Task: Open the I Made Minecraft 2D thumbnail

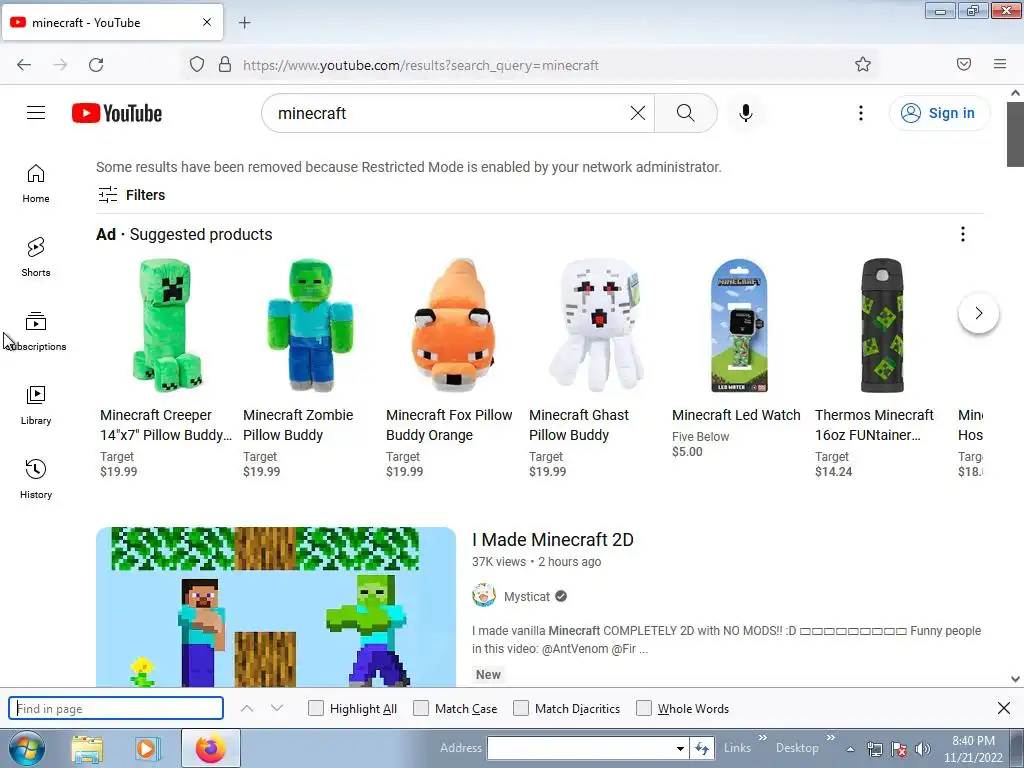Action: (276, 607)
